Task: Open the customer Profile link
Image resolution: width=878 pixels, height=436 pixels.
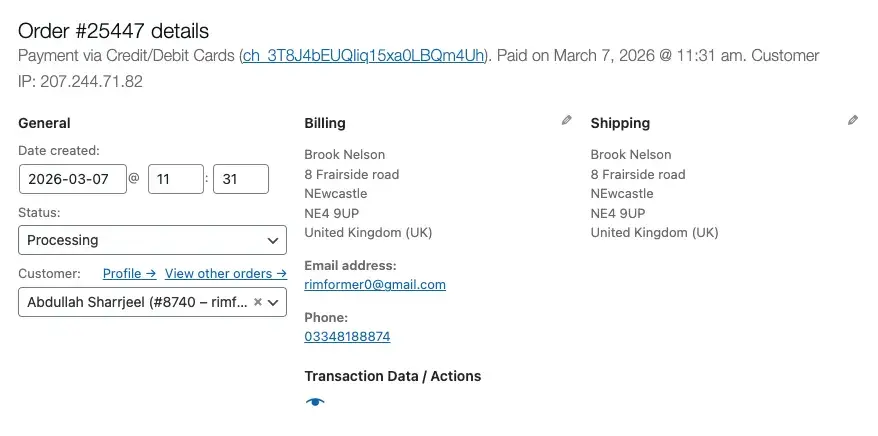Action: [129, 273]
